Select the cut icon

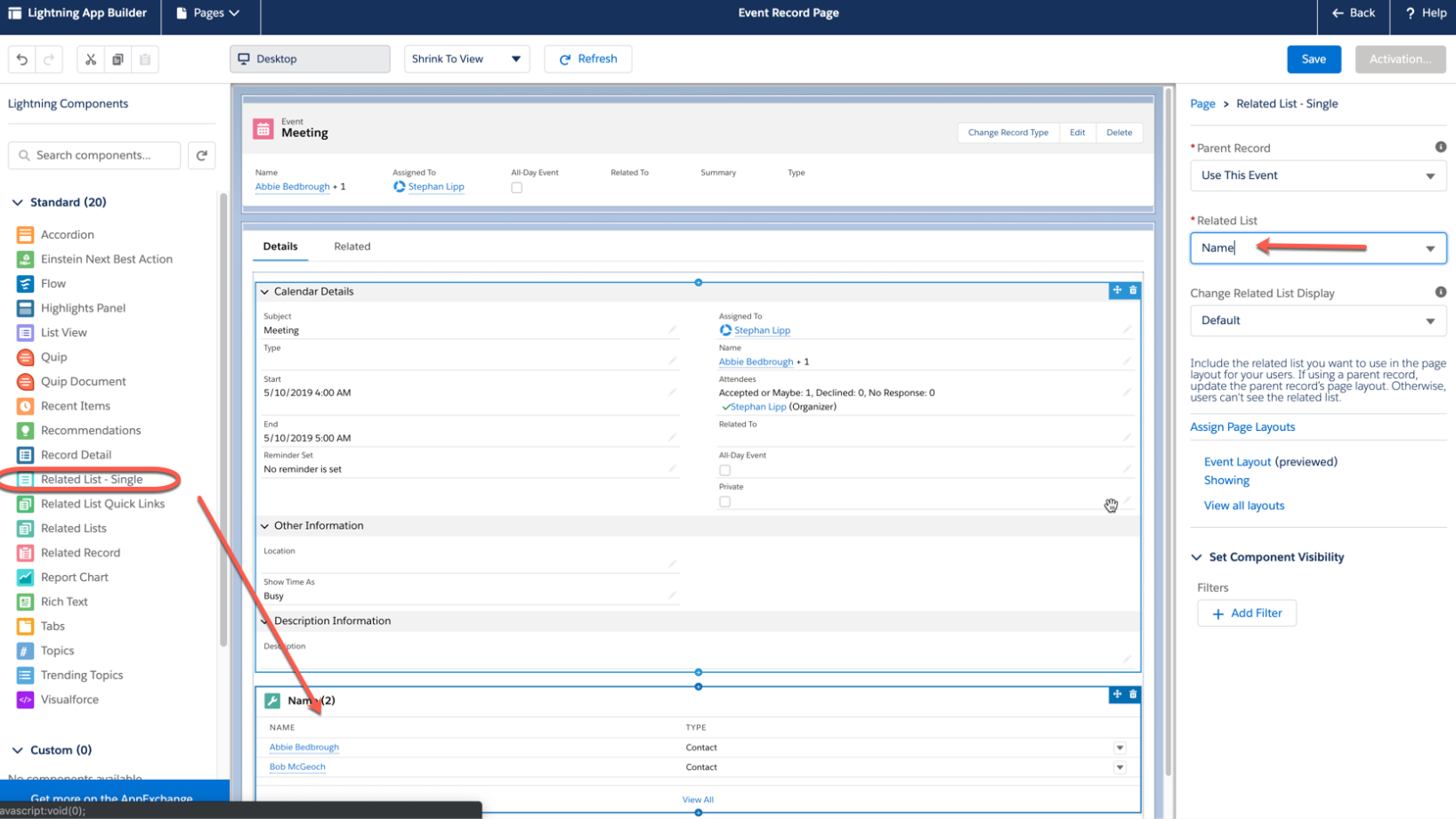(90, 59)
